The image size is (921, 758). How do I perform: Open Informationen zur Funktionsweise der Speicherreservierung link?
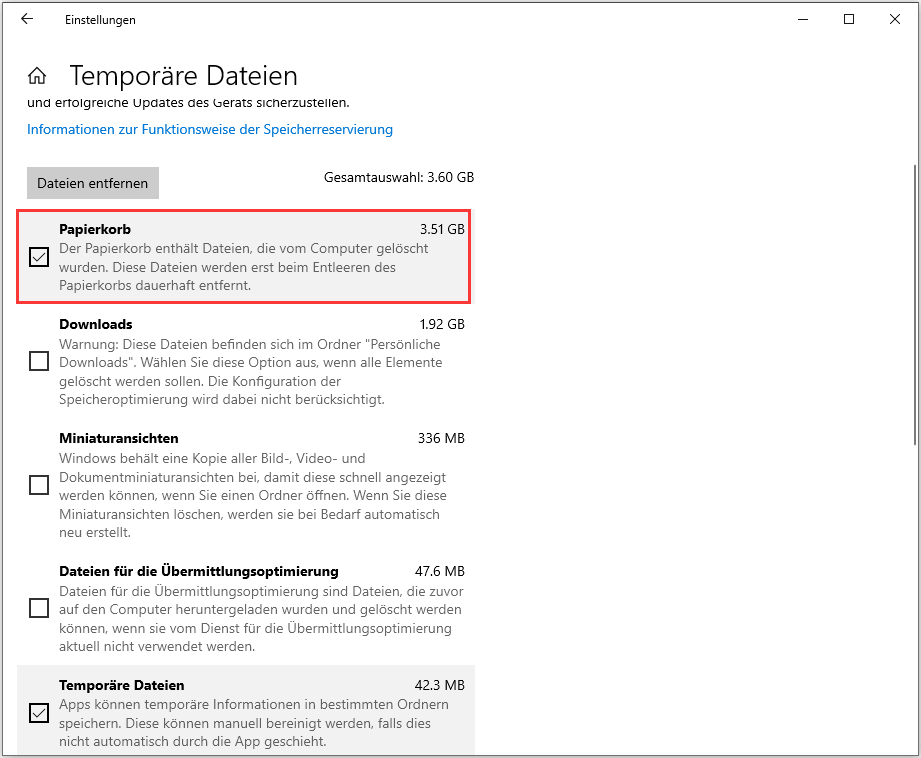click(210, 129)
